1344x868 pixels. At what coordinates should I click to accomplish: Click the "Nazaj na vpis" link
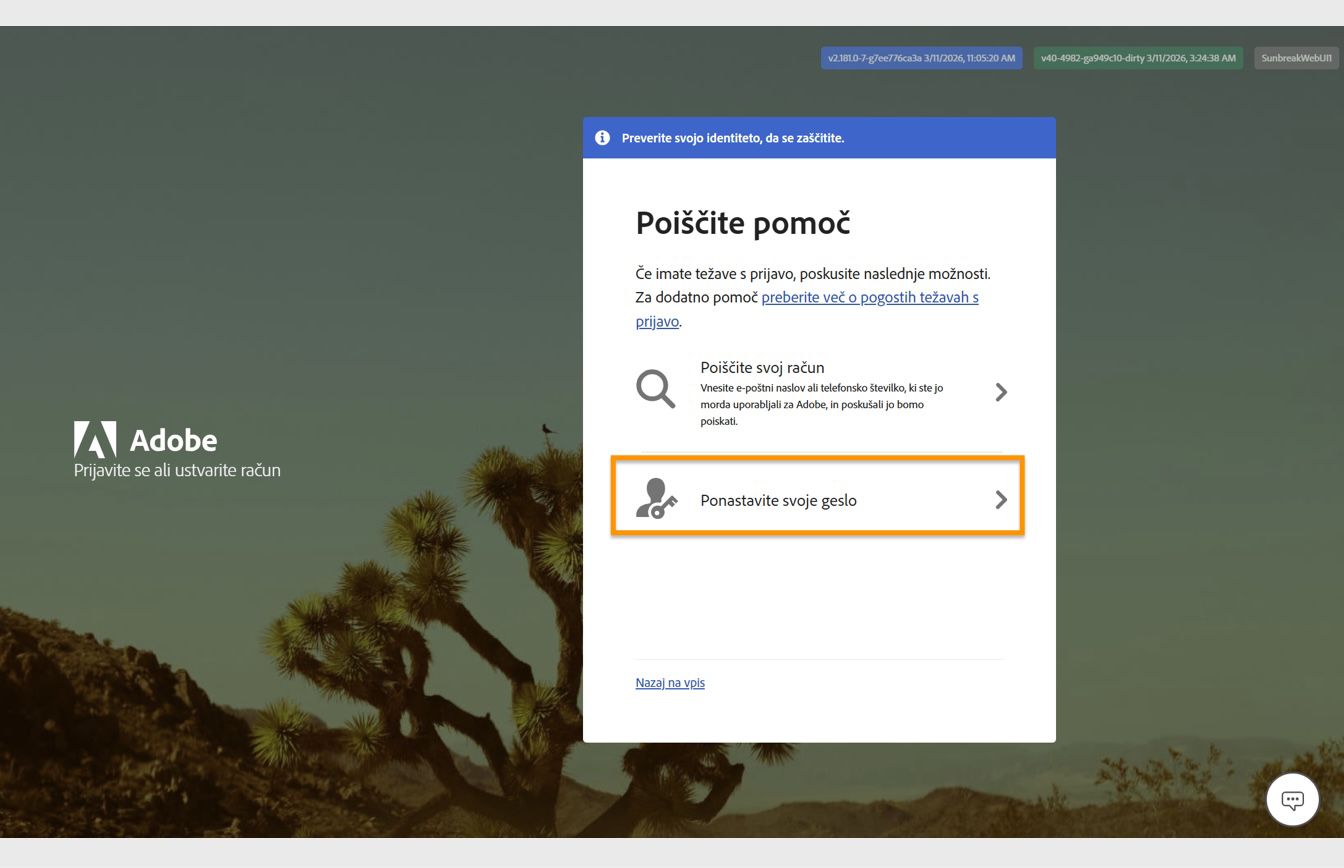pos(669,682)
